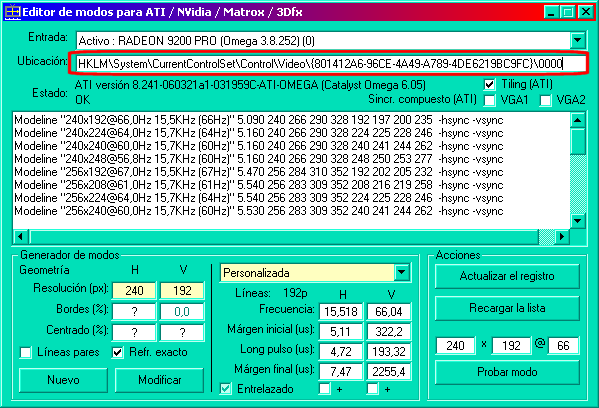This screenshot has height=408, width=599.
Task: Click the Nuevo button
Action: coord(63,380)
